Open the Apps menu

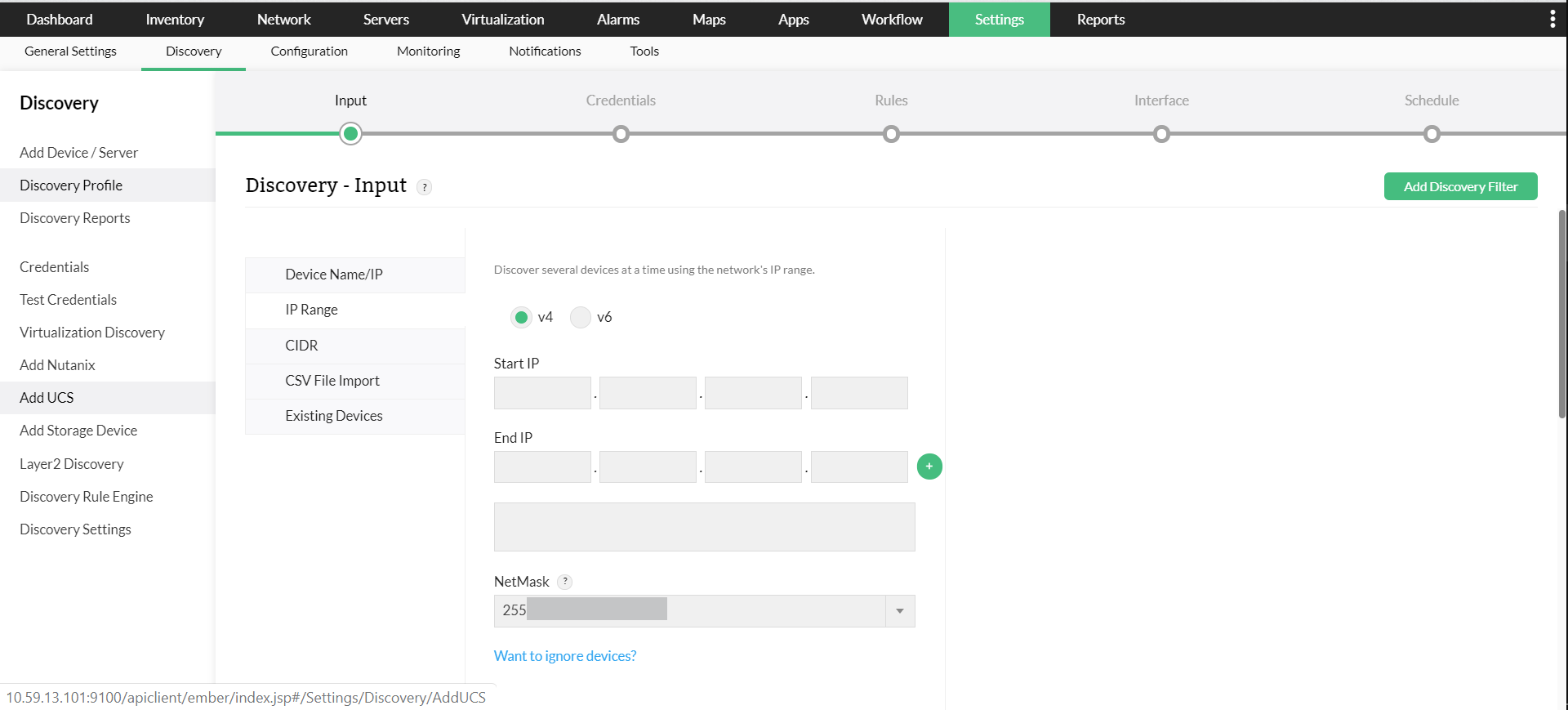794,19
